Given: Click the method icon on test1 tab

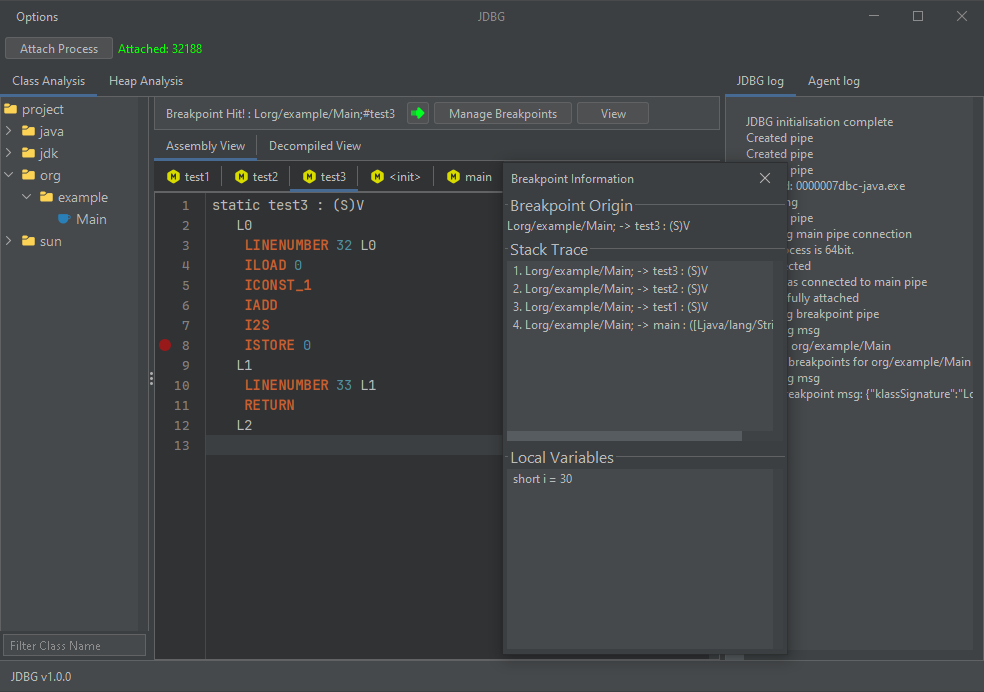Looking at the screenshot, I should pos(174,177).
